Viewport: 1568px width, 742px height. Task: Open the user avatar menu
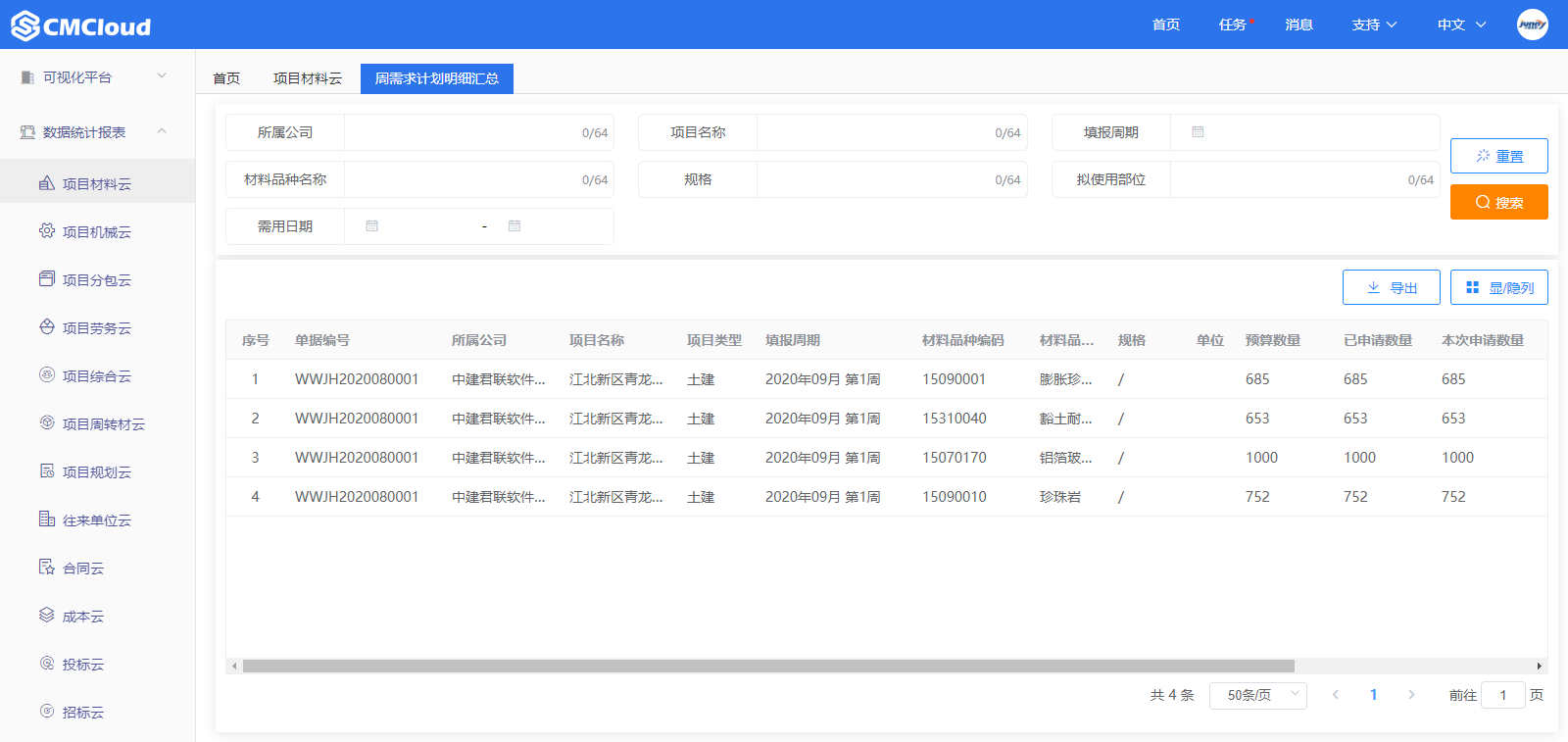[1533, 25]
